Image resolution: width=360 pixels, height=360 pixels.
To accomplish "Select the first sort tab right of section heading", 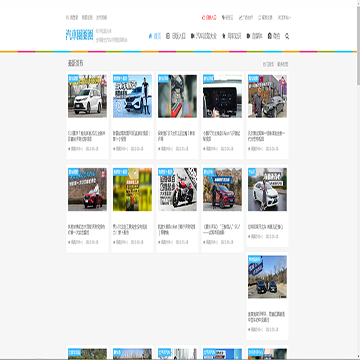I will pos(268,64).
